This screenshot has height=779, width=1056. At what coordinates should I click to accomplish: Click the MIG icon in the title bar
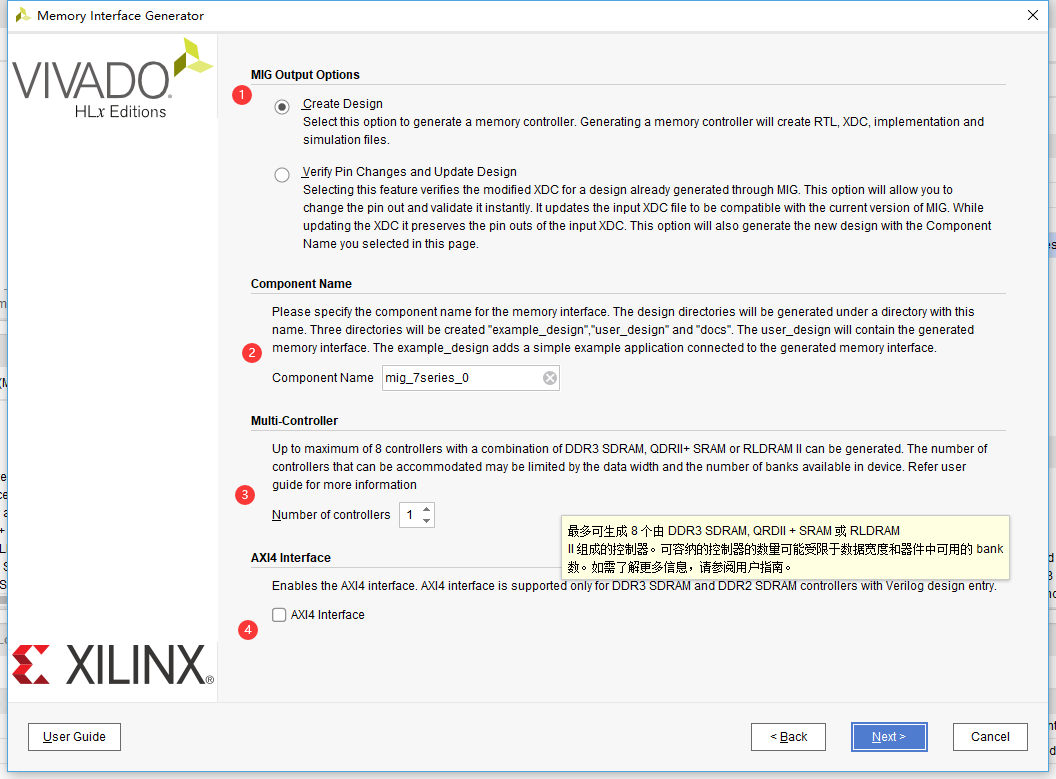tap(21, 15)
